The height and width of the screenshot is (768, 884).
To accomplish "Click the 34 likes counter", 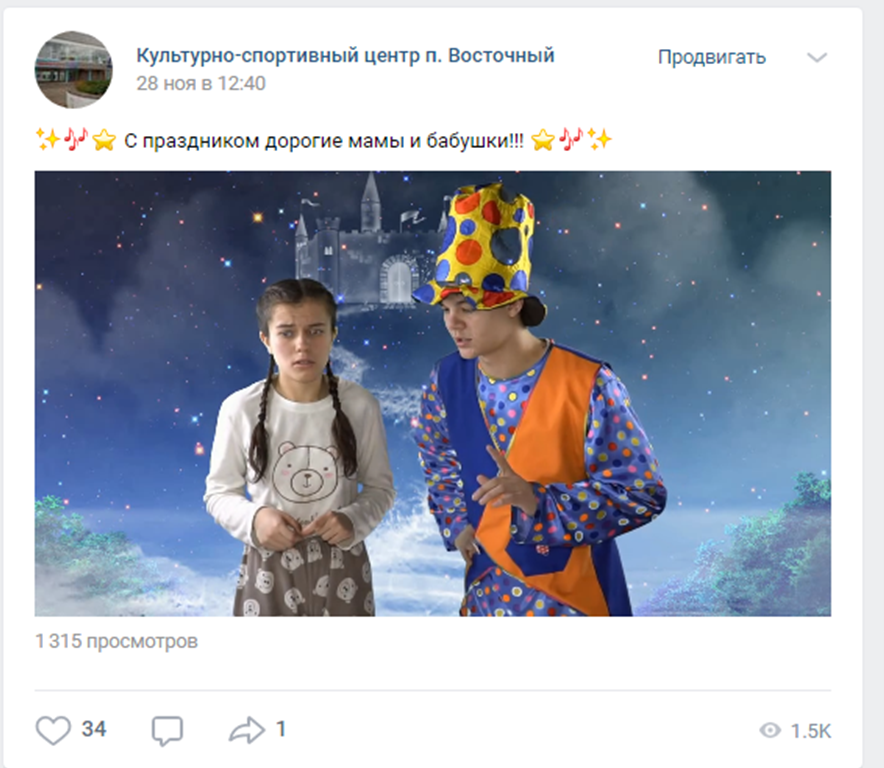I will pyautogui.click(x=94, y=729).
